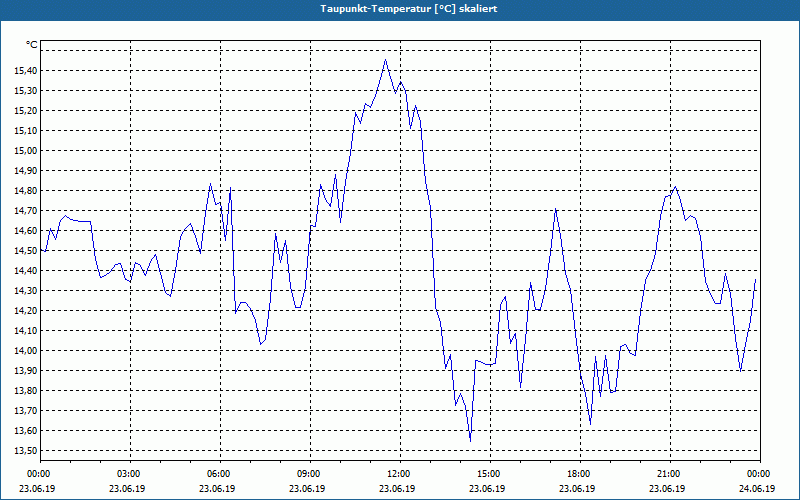Select the 06:00 time label

coord(220,474)
